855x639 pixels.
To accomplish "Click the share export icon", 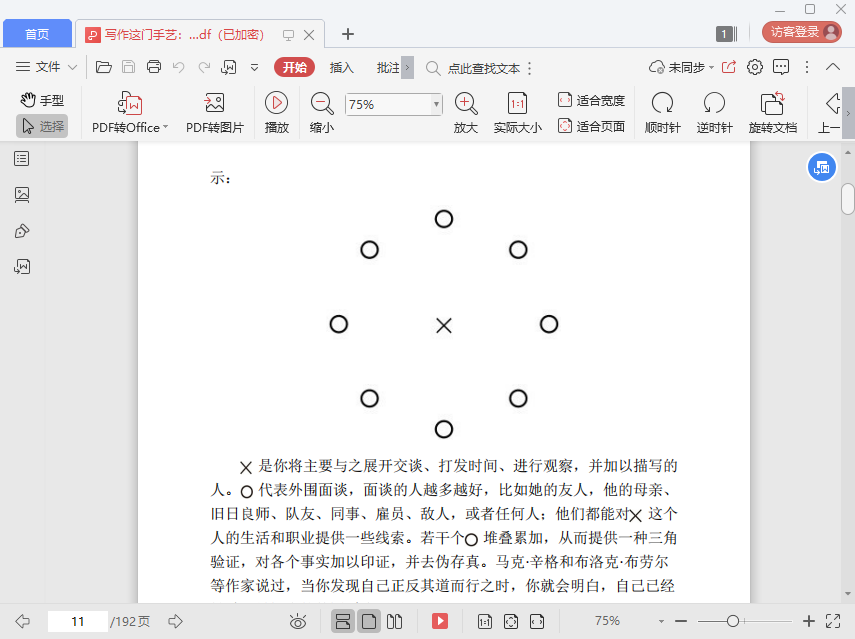I will click(x=729, y=67).
